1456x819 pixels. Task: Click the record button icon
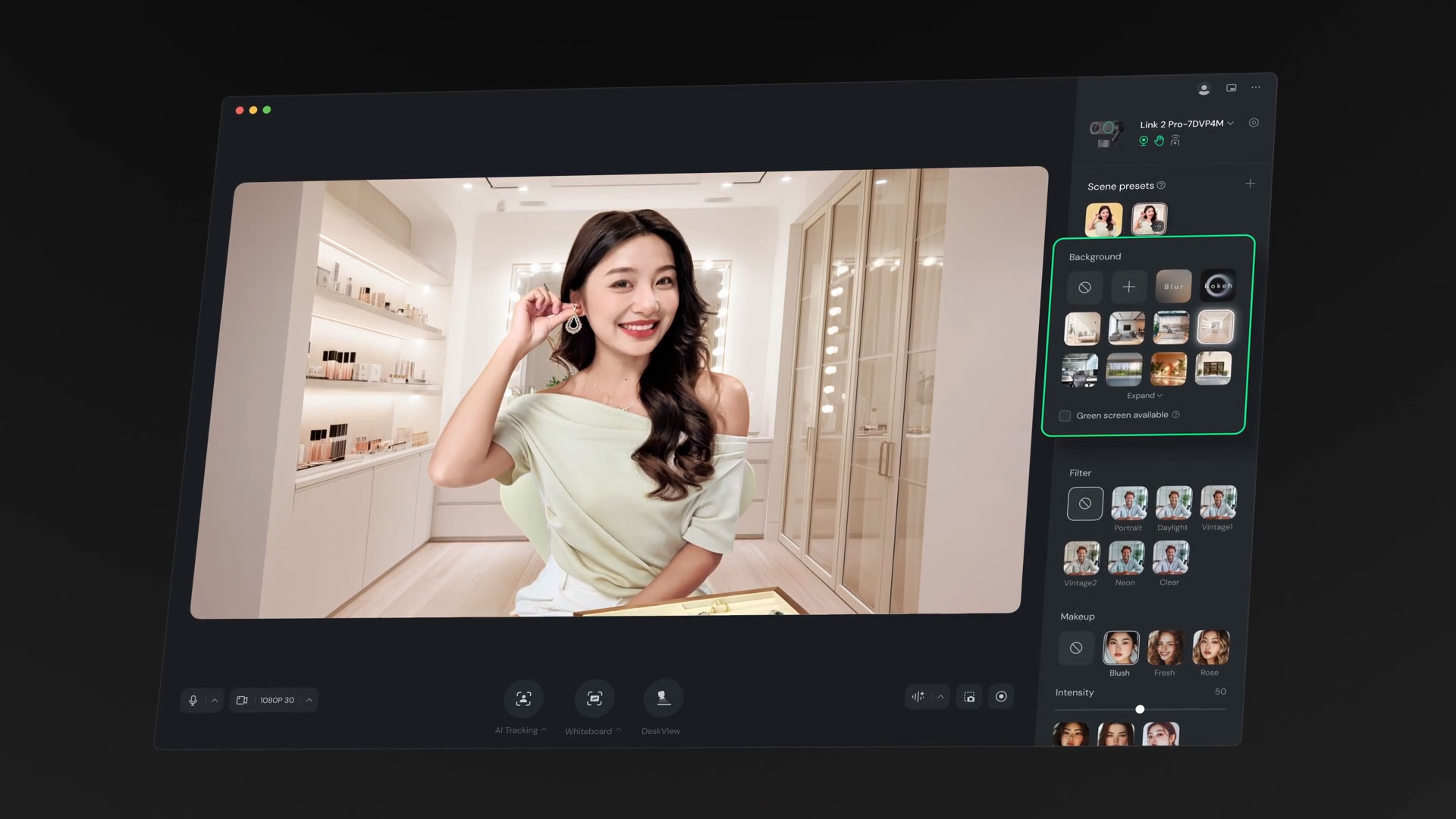1001,696
